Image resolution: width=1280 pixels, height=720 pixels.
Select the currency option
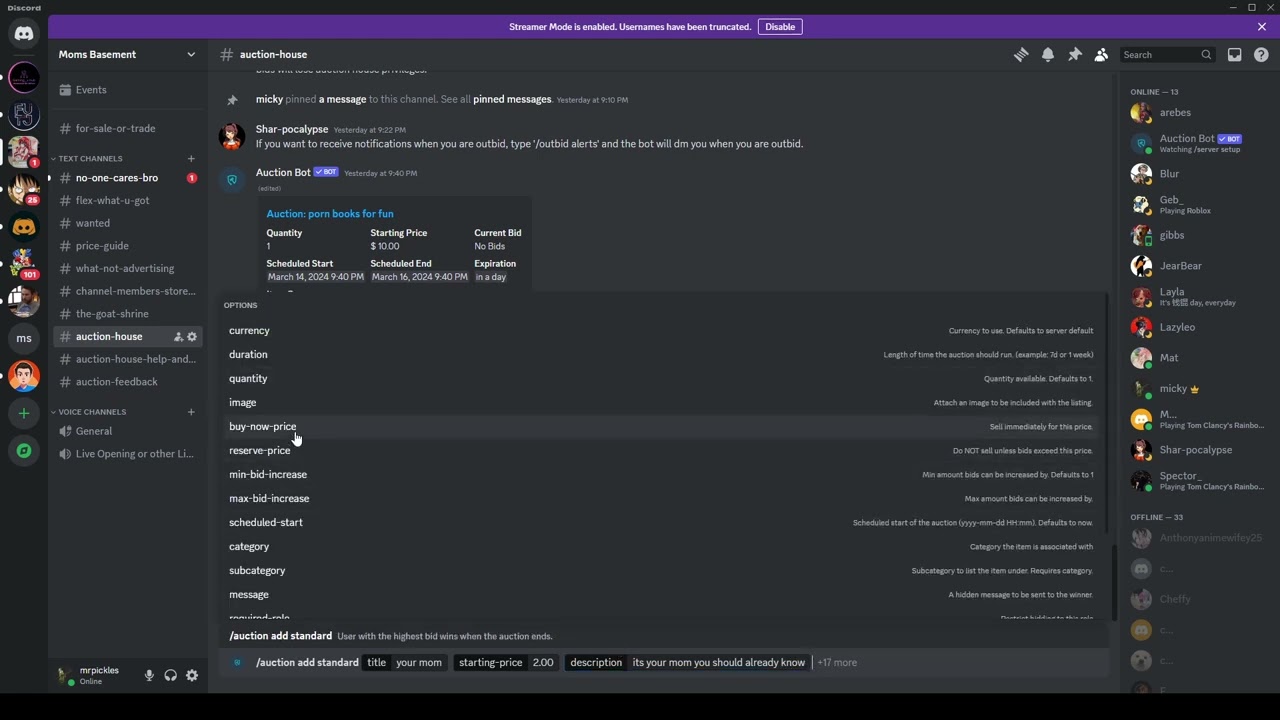(x=661, y=330)
